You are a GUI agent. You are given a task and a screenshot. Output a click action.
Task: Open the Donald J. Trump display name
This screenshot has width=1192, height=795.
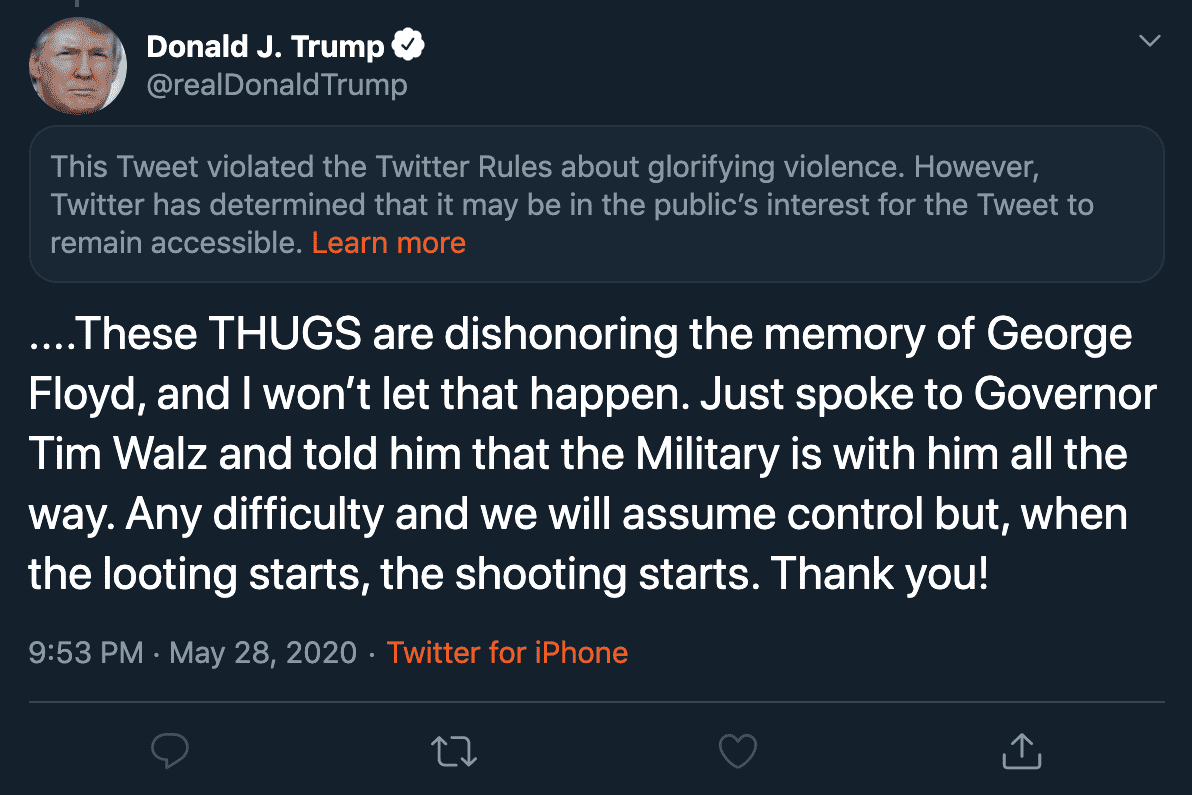265,46
